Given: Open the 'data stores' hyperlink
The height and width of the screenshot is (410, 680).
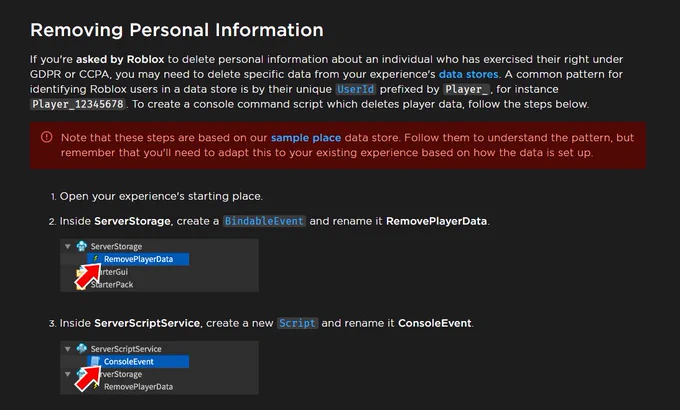Looking at the screenshot, I should pyautogui.click(x=468, y=74).
